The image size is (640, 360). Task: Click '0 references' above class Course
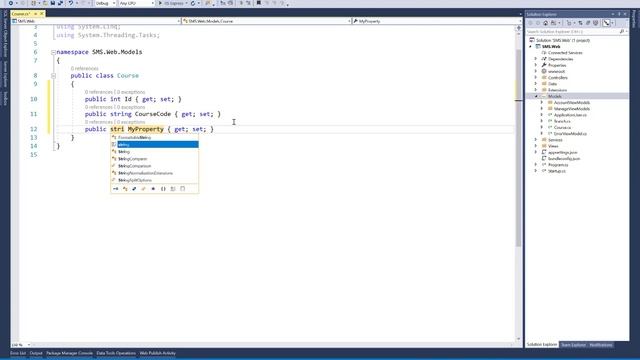(x=84, y=69)
